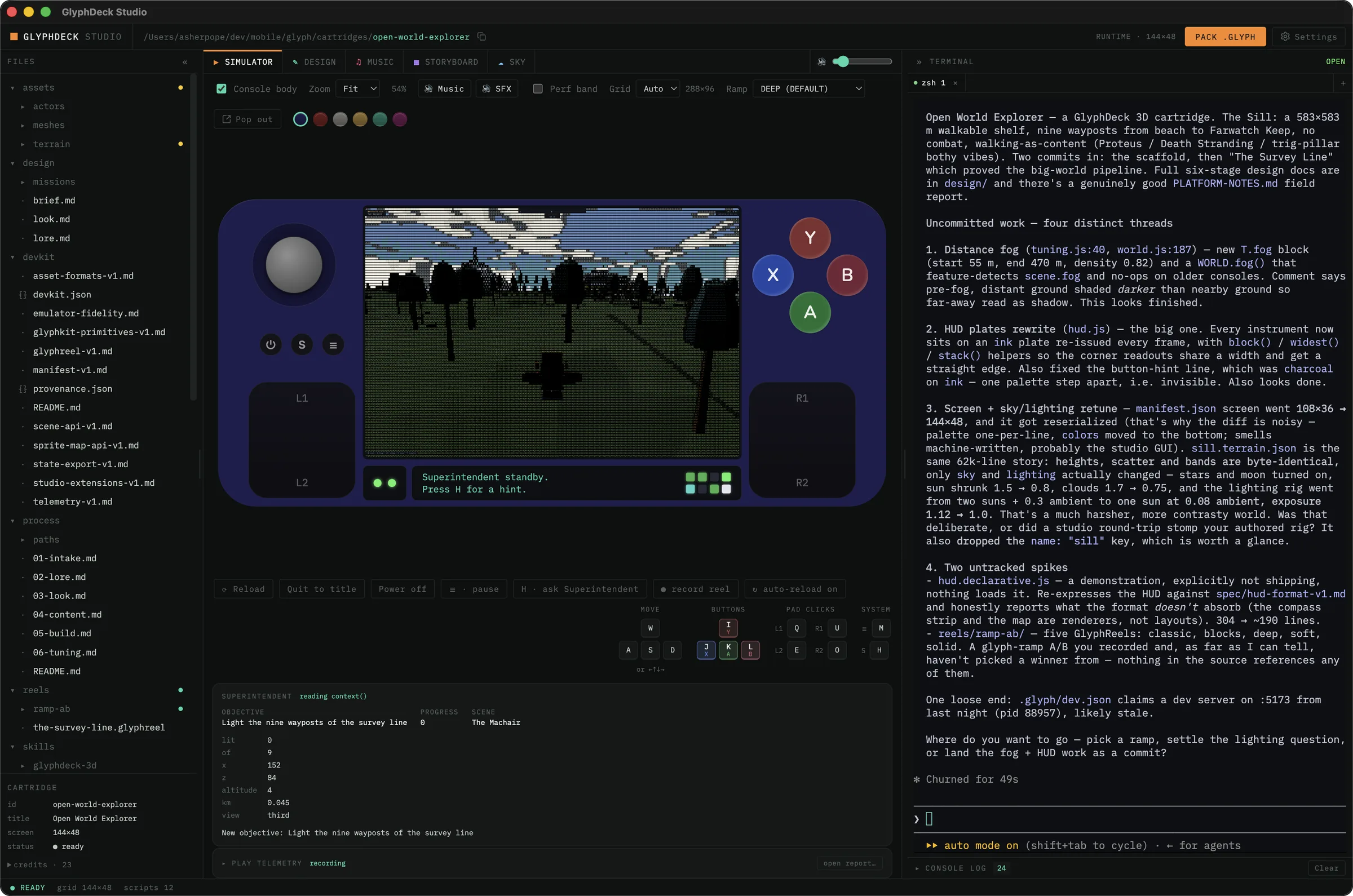Select the red console body color swatch
The image size is (1353, 896).
click(x=320, y=119)
